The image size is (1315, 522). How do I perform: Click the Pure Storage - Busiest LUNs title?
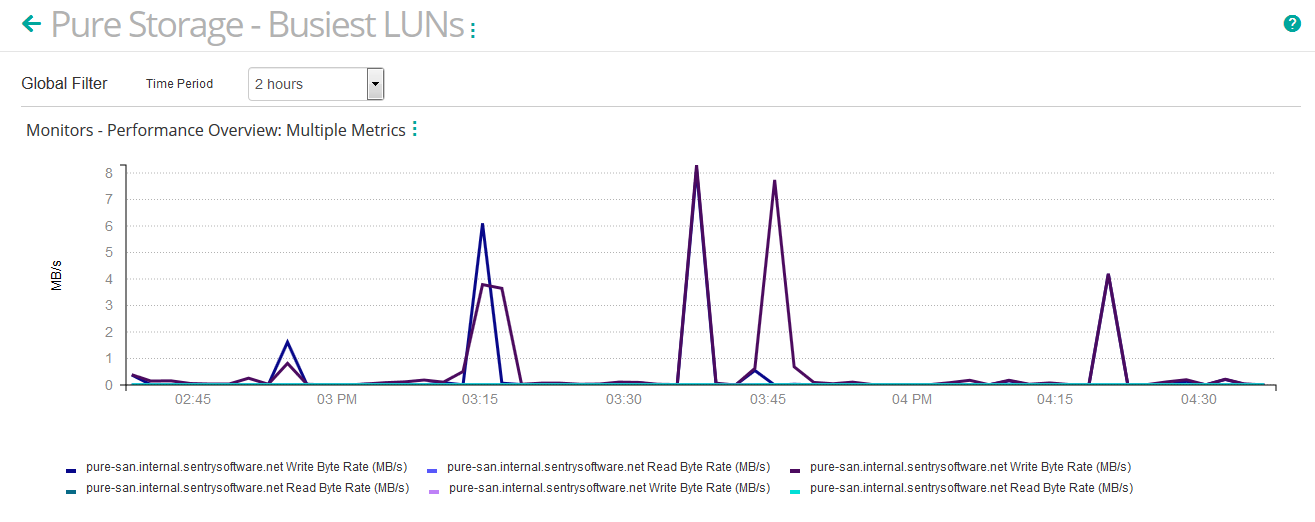click(x=257, y=25)
